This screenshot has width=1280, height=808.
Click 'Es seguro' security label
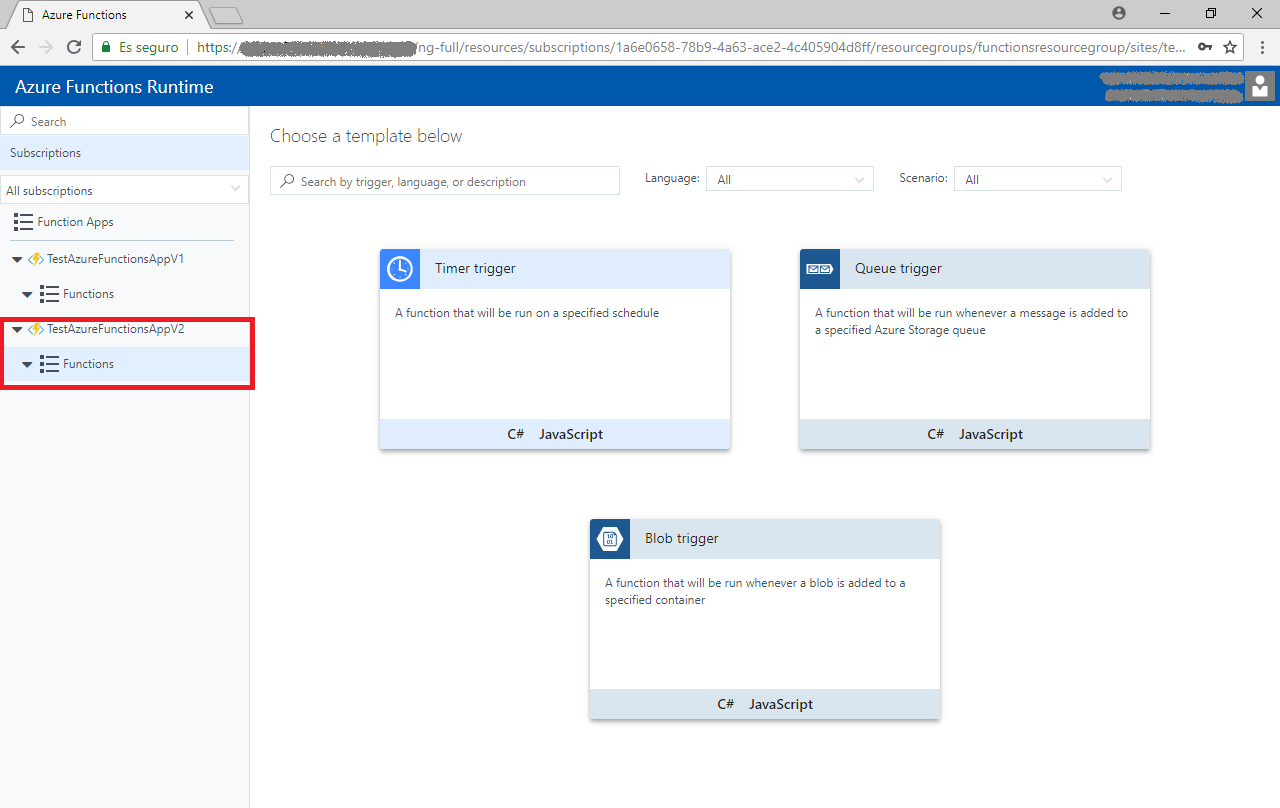149,47
